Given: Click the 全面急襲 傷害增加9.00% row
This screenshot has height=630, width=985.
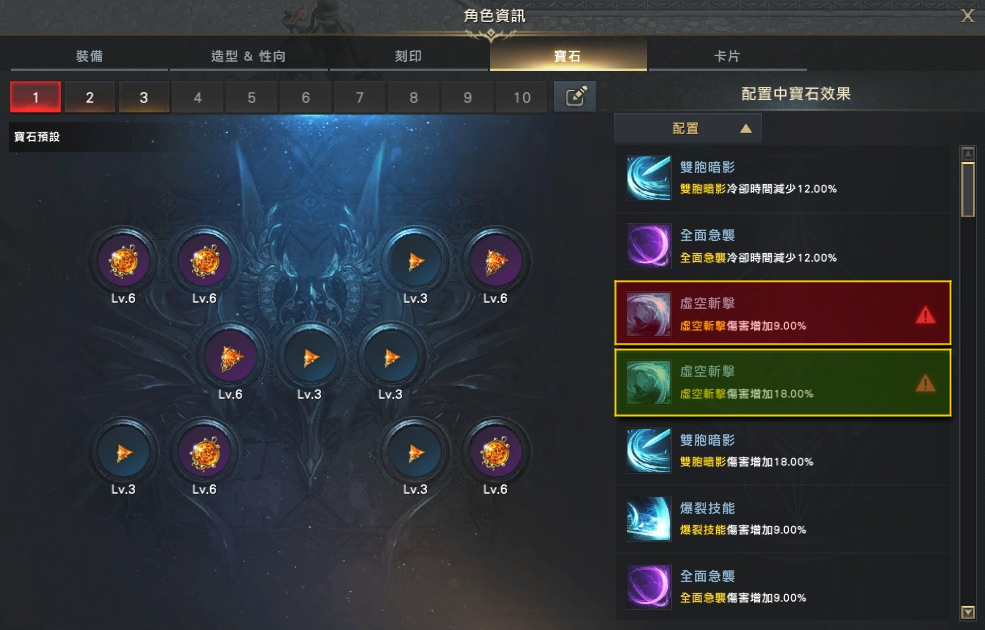Looking at the screenshot, I should [x=783, y=587].
